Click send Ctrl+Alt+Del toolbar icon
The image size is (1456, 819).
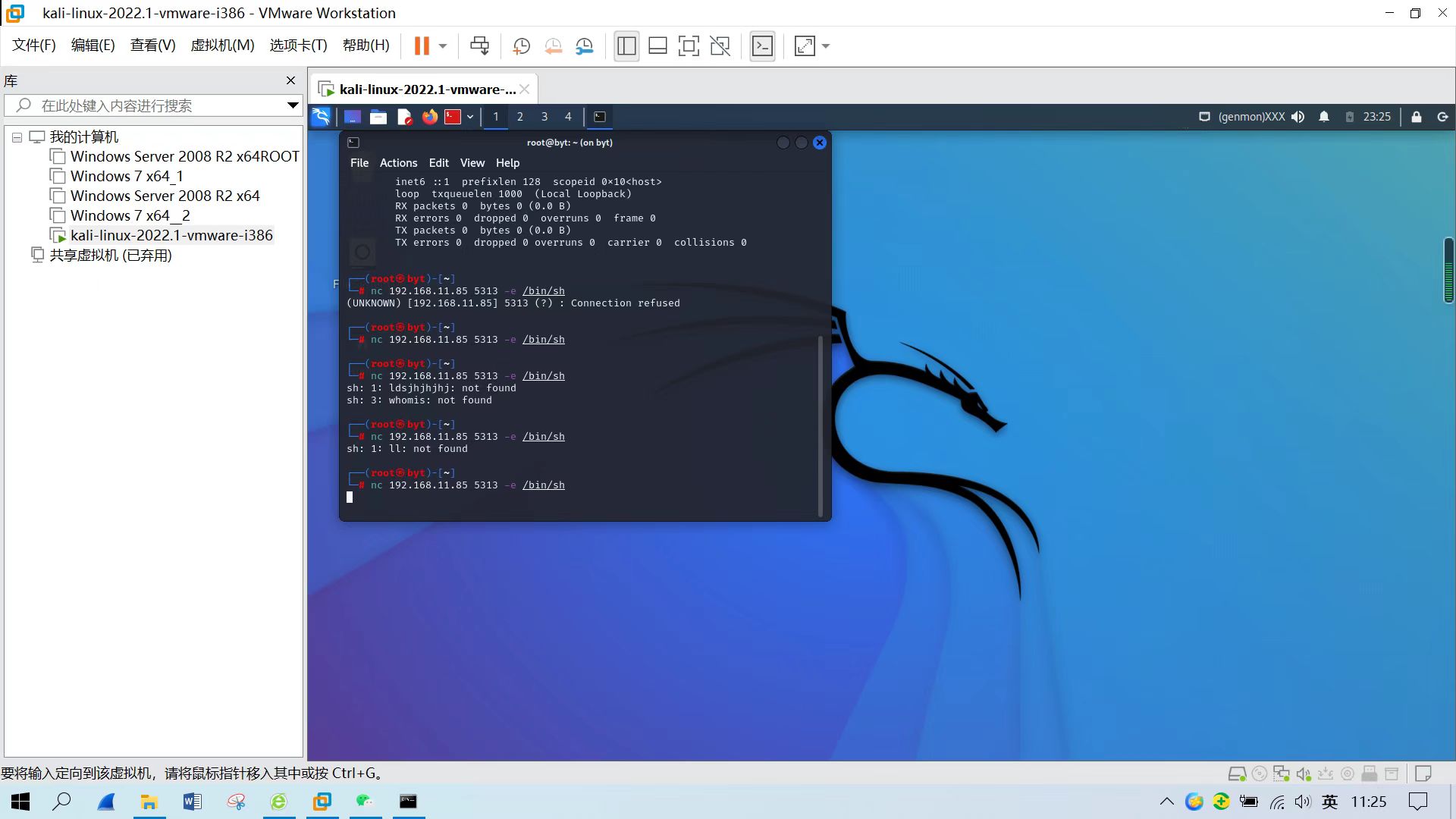click(x=479, y=46)
